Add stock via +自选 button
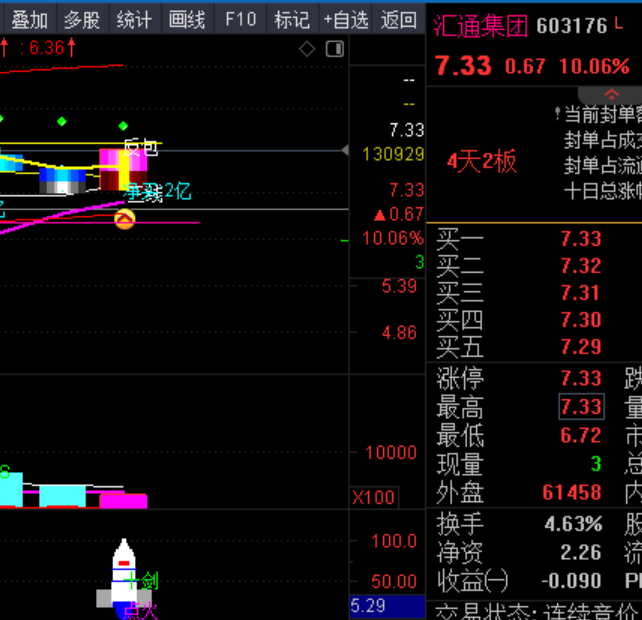The image size is (642, 620). pyautogui.click(x=346, y=20)
